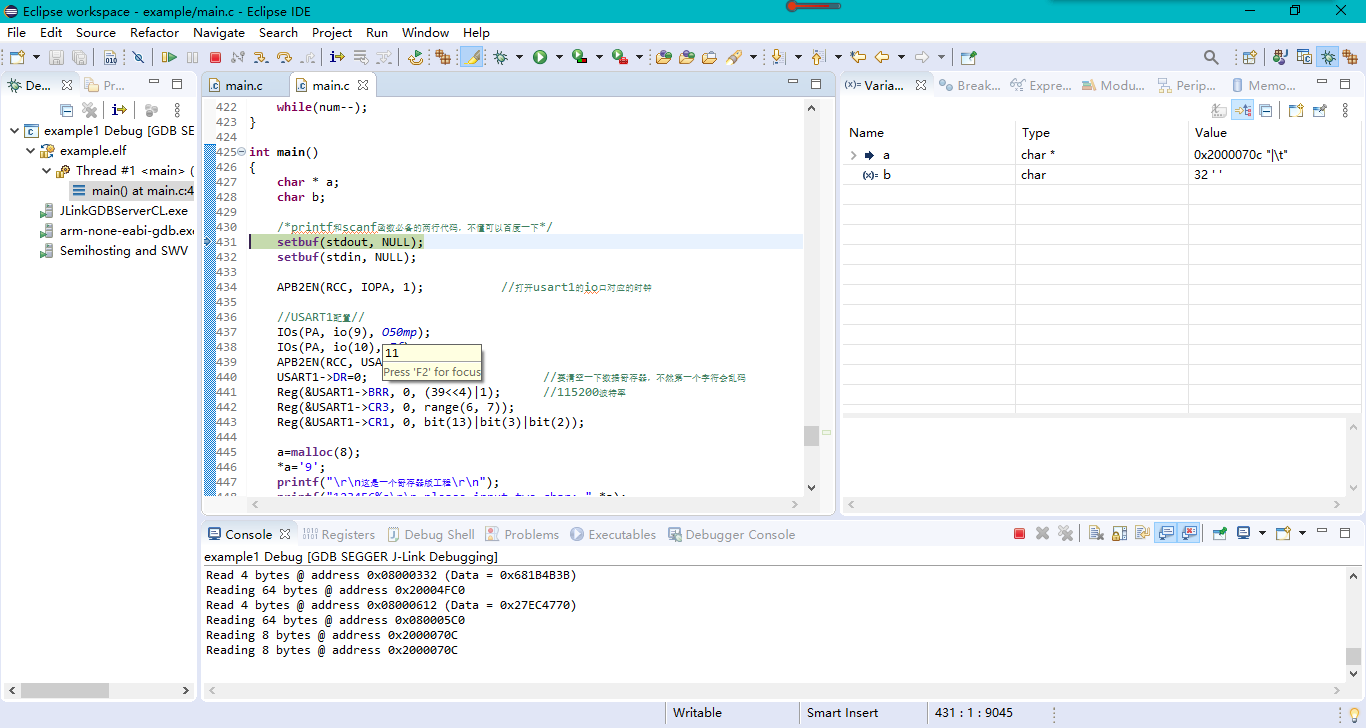Select the main() at main.c stack frame
This screenshot has width=1366, height=728.
133,191
